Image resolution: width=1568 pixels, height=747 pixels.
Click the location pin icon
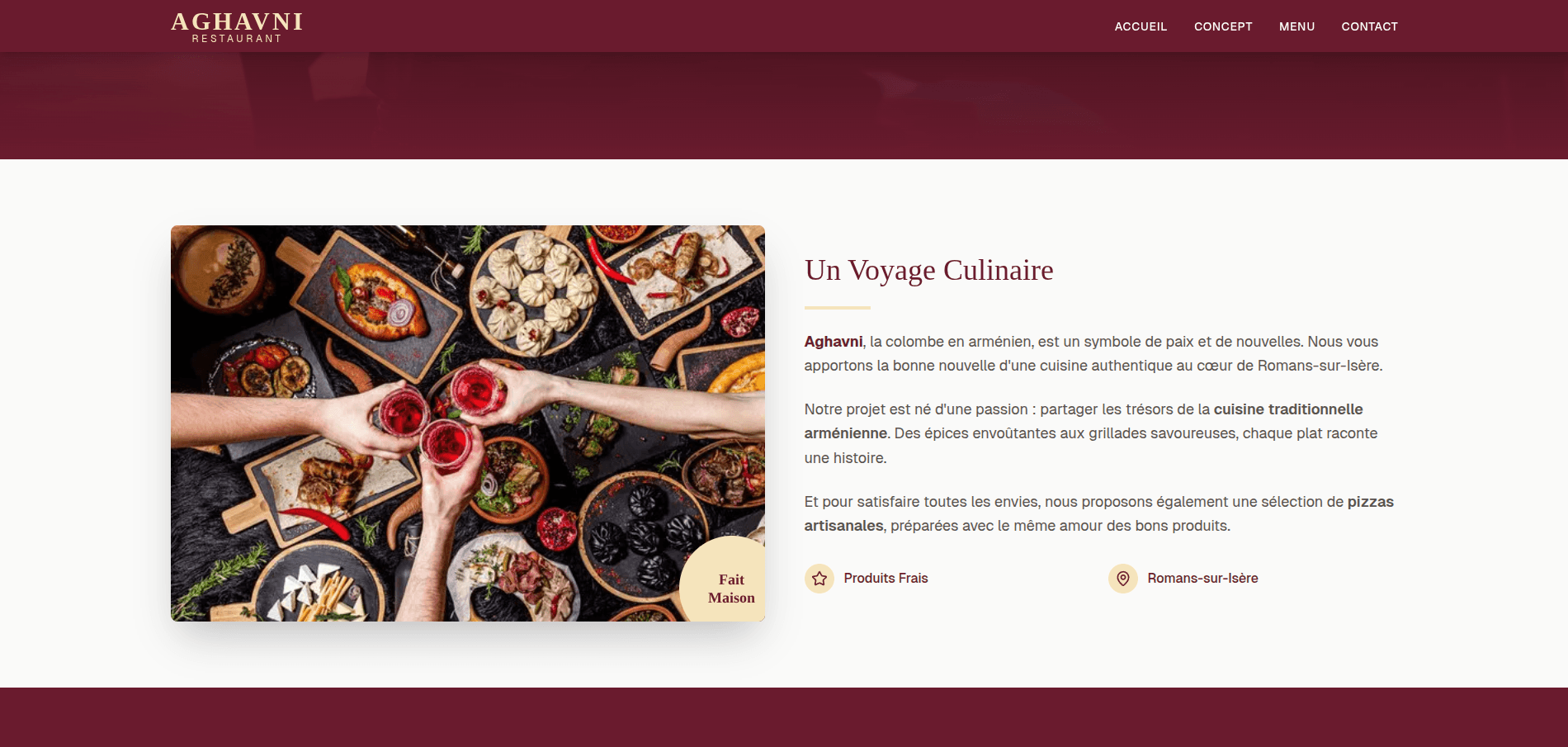[x=1122, y=579]
